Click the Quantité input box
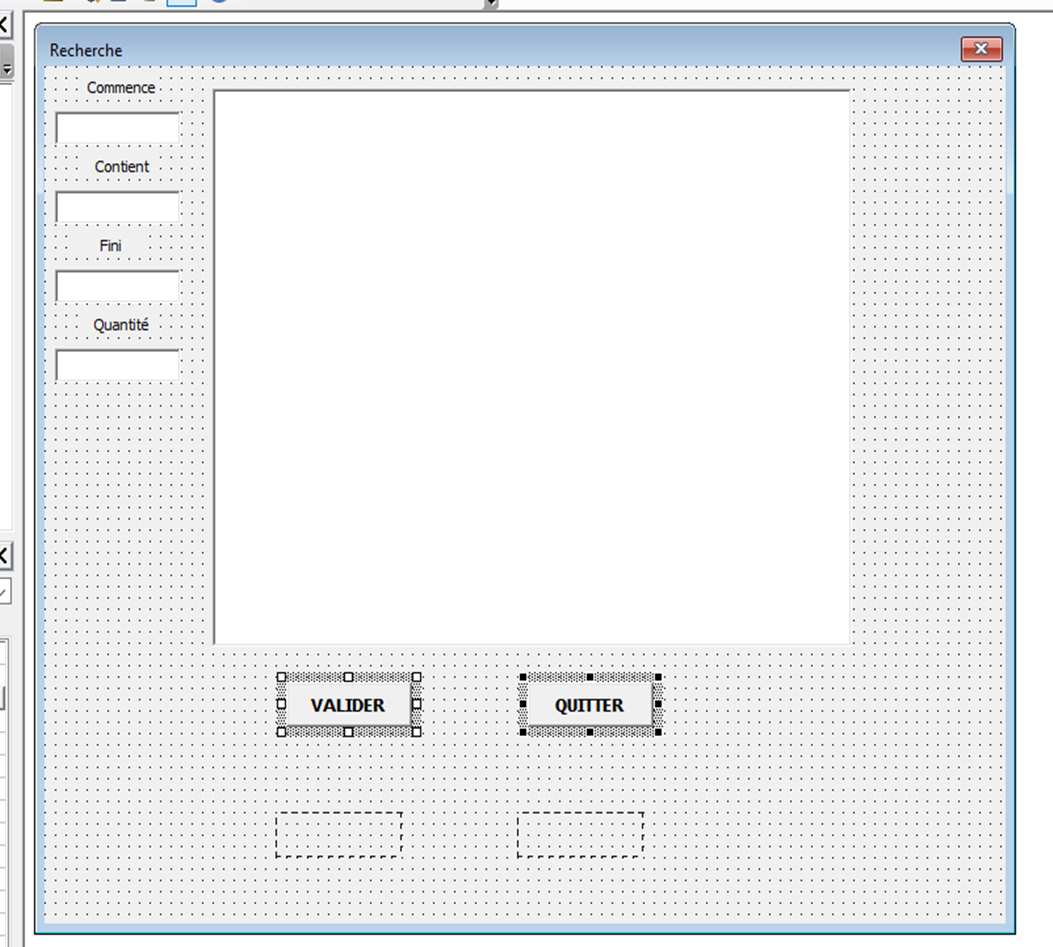Image resolution: width=1053 pixels, height=947 pixels. coord(117,365)
